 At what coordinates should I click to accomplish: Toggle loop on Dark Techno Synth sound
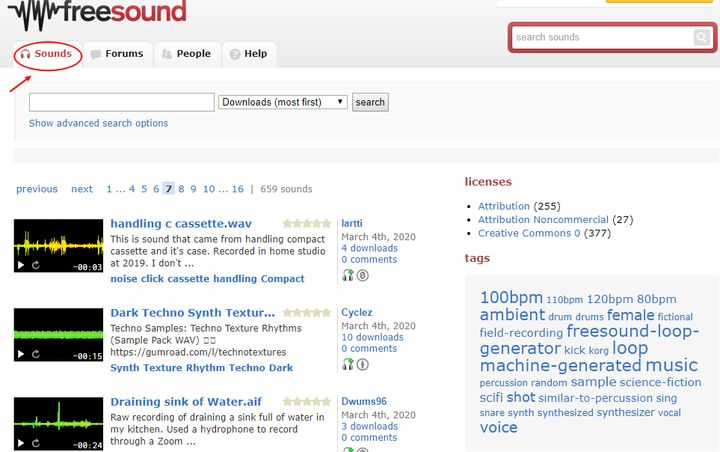pos(36,355)
